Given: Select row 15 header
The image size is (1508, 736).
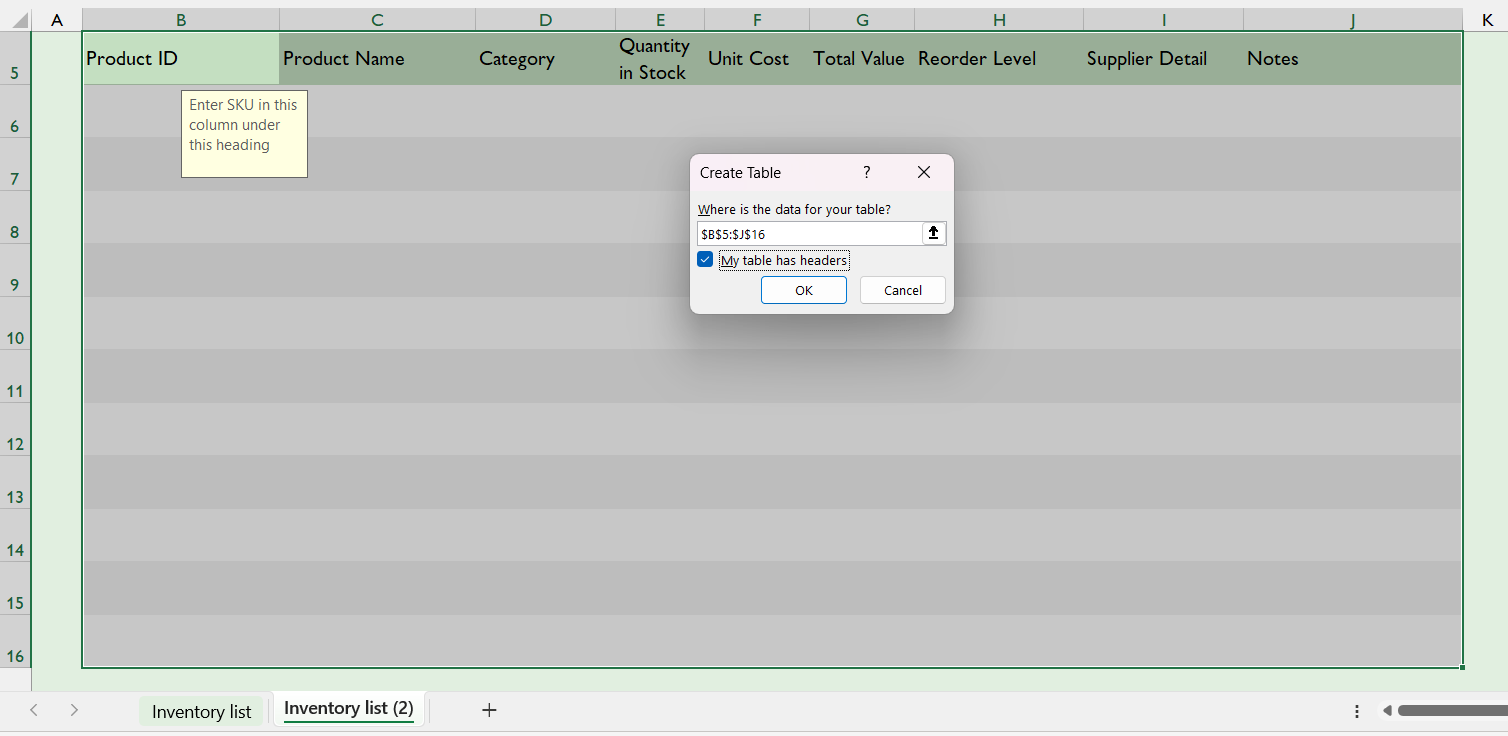Looking at the screenshot, I should coord(15,588).
